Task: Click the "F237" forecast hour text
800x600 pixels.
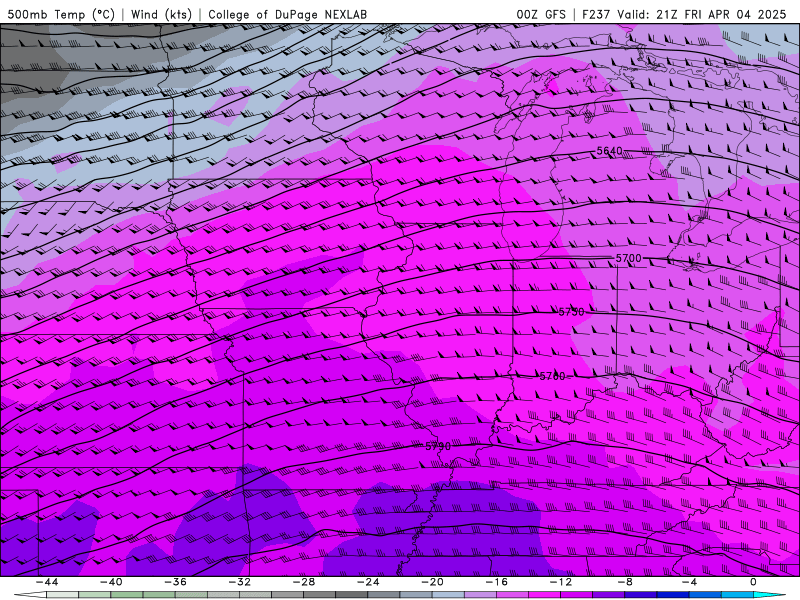Action: pos(596,14)
